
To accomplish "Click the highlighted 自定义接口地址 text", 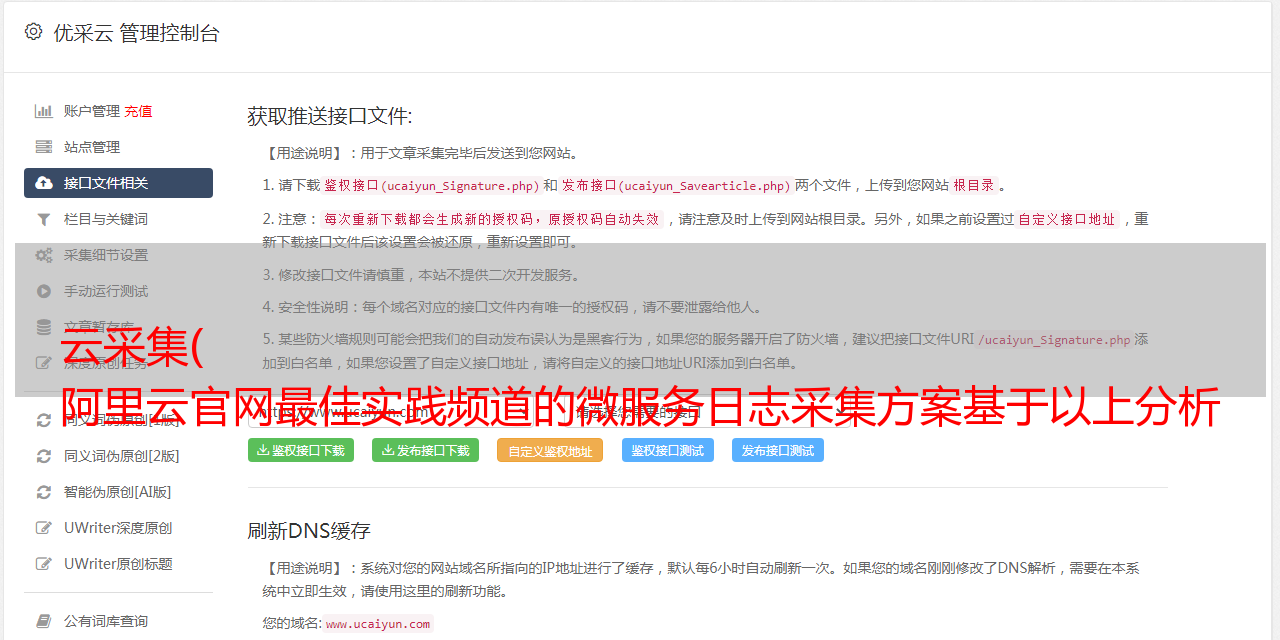I will (1067, 219).
